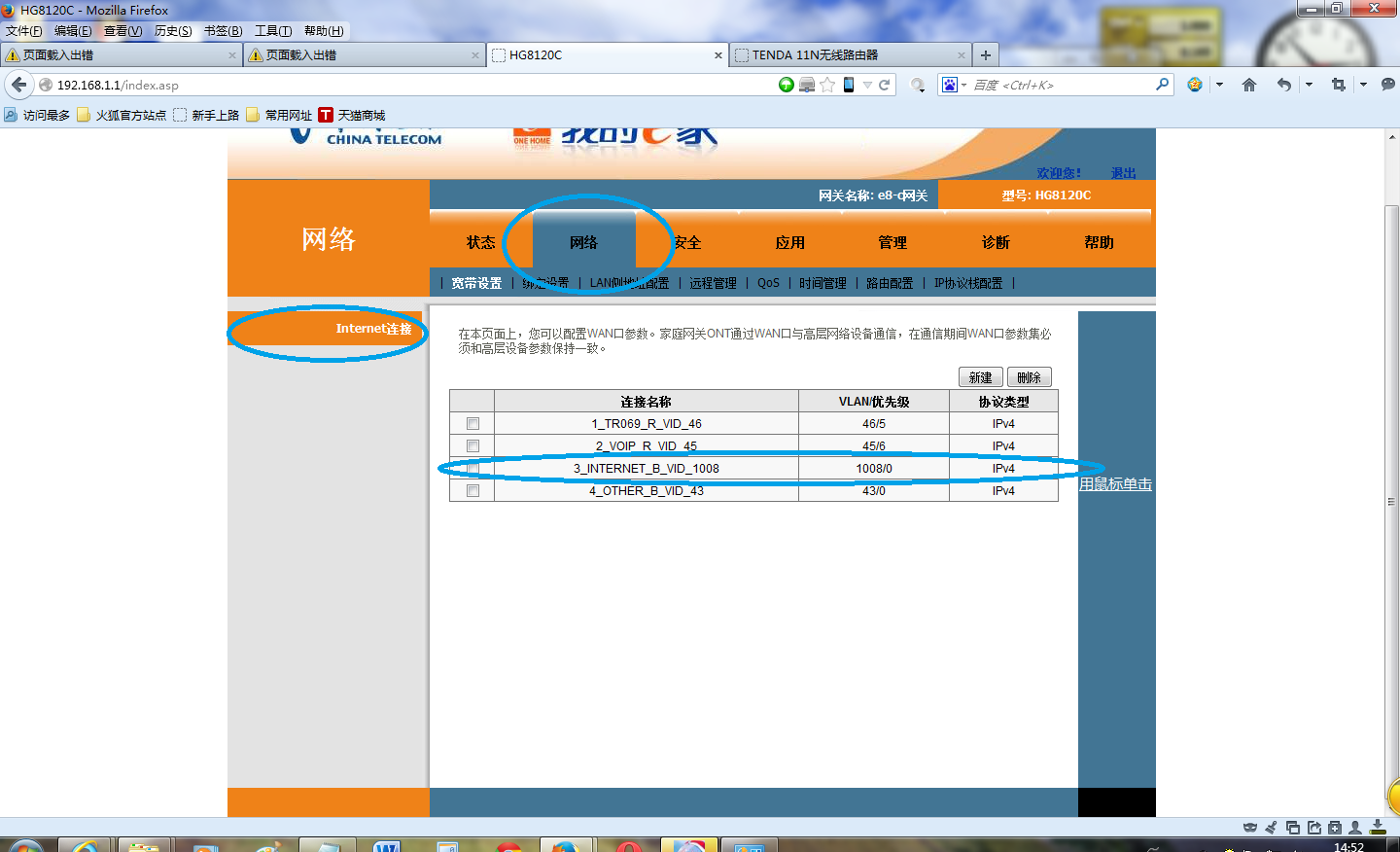
Task: Click the browser vertical scrollbar thumb
Action: [1391, 486]
